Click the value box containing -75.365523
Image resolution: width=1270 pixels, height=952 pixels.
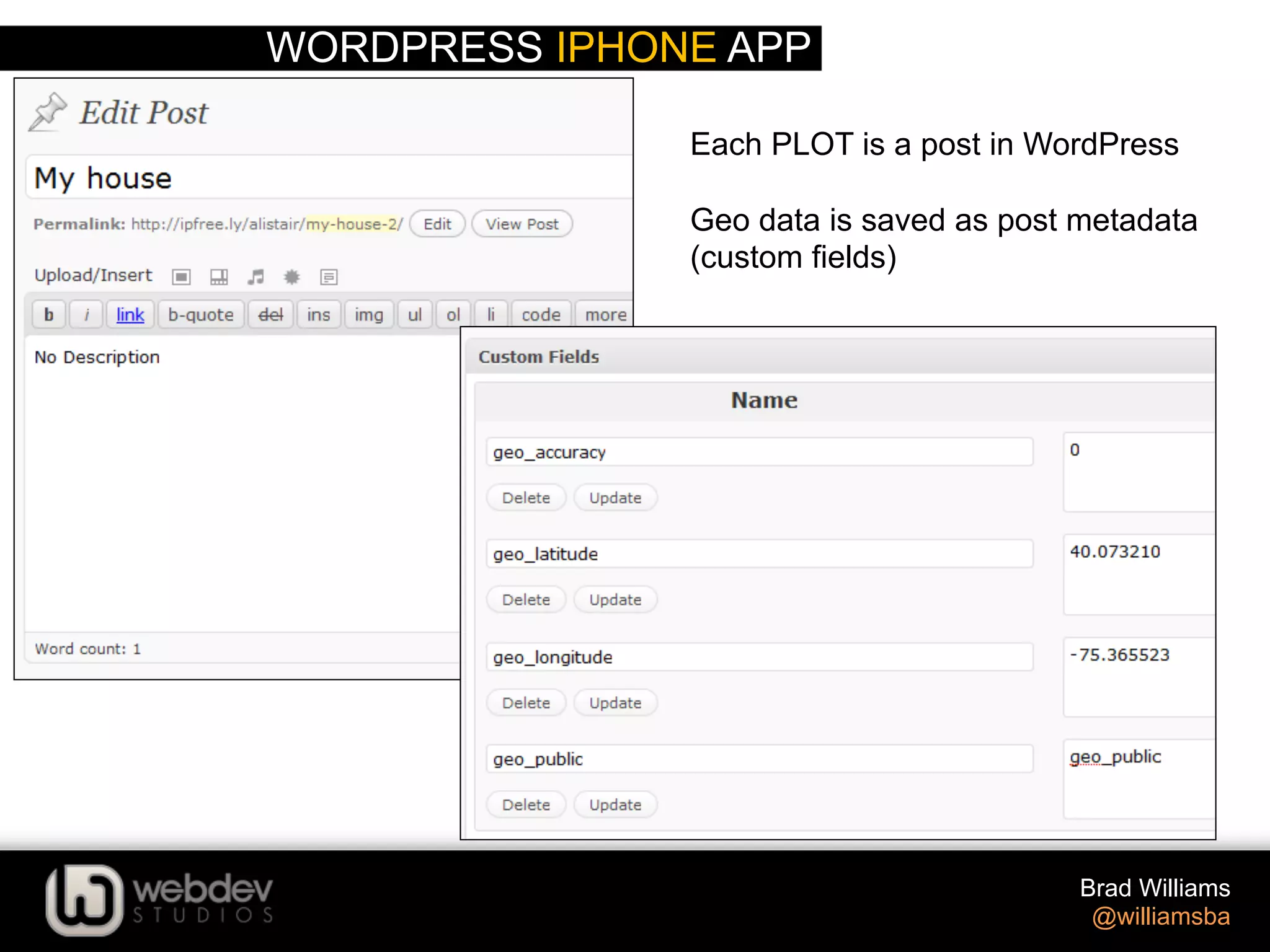pos(1139,677)
